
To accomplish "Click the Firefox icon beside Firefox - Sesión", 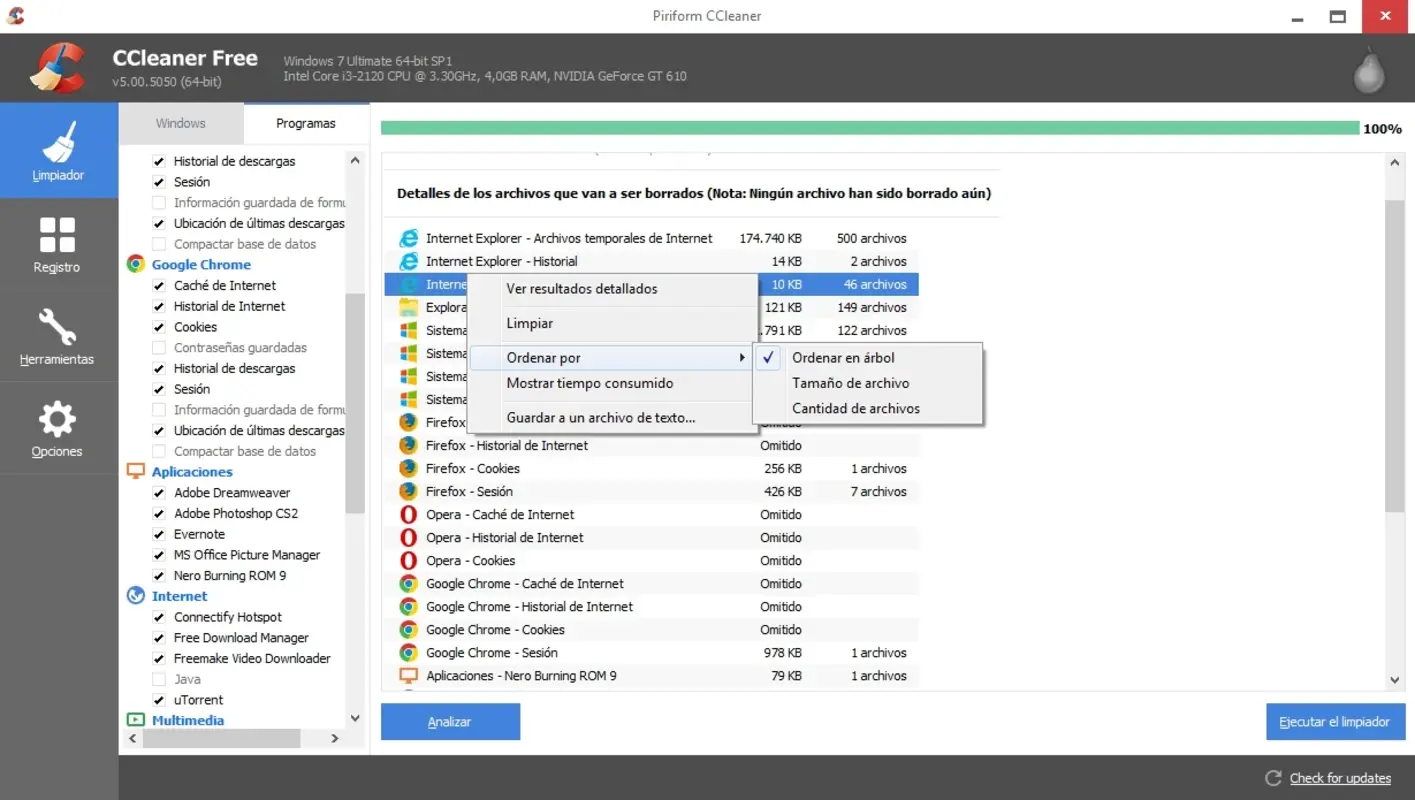I will click(x=409, y=491).
